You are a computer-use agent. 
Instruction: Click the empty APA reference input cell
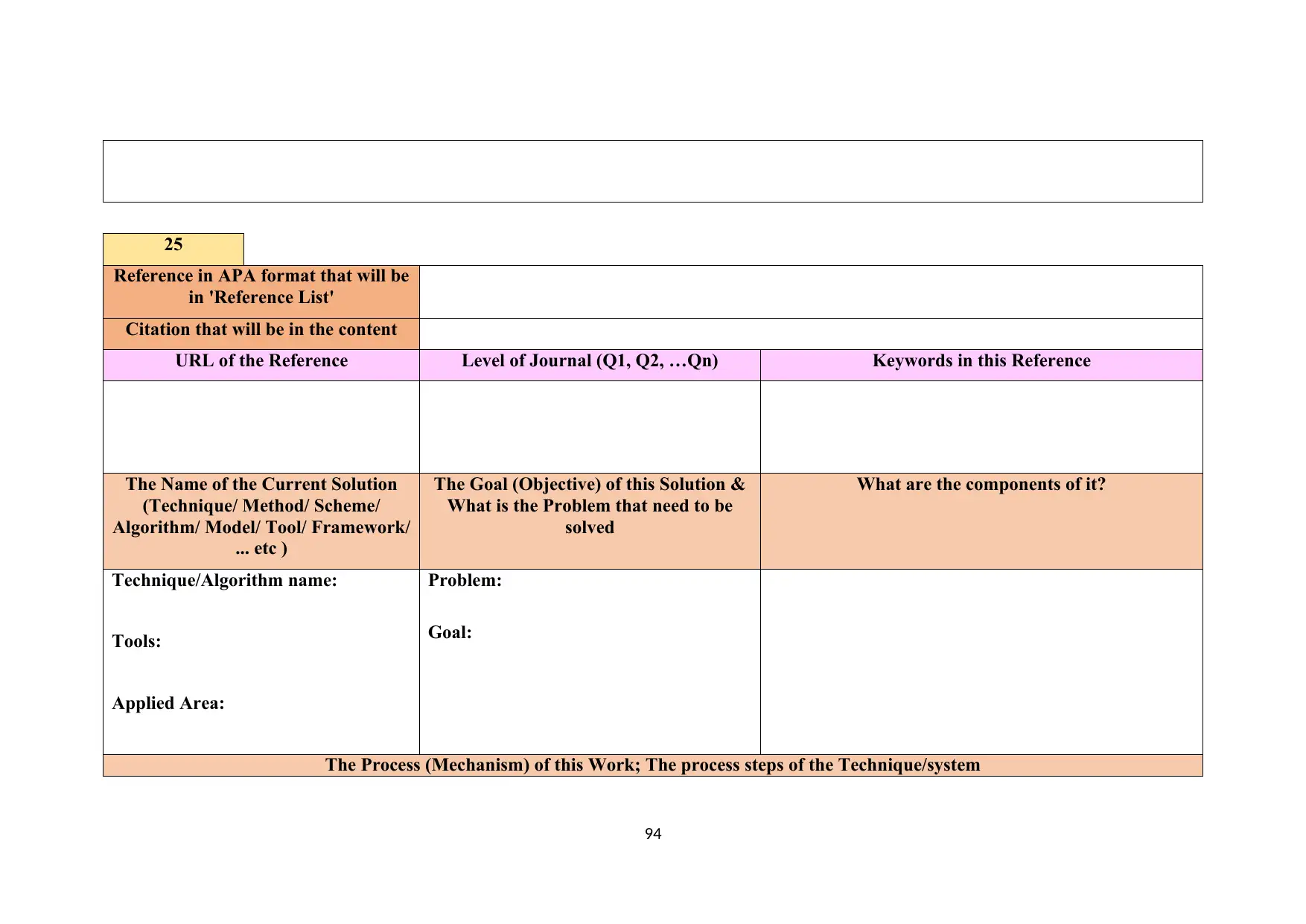coord(811,292)
